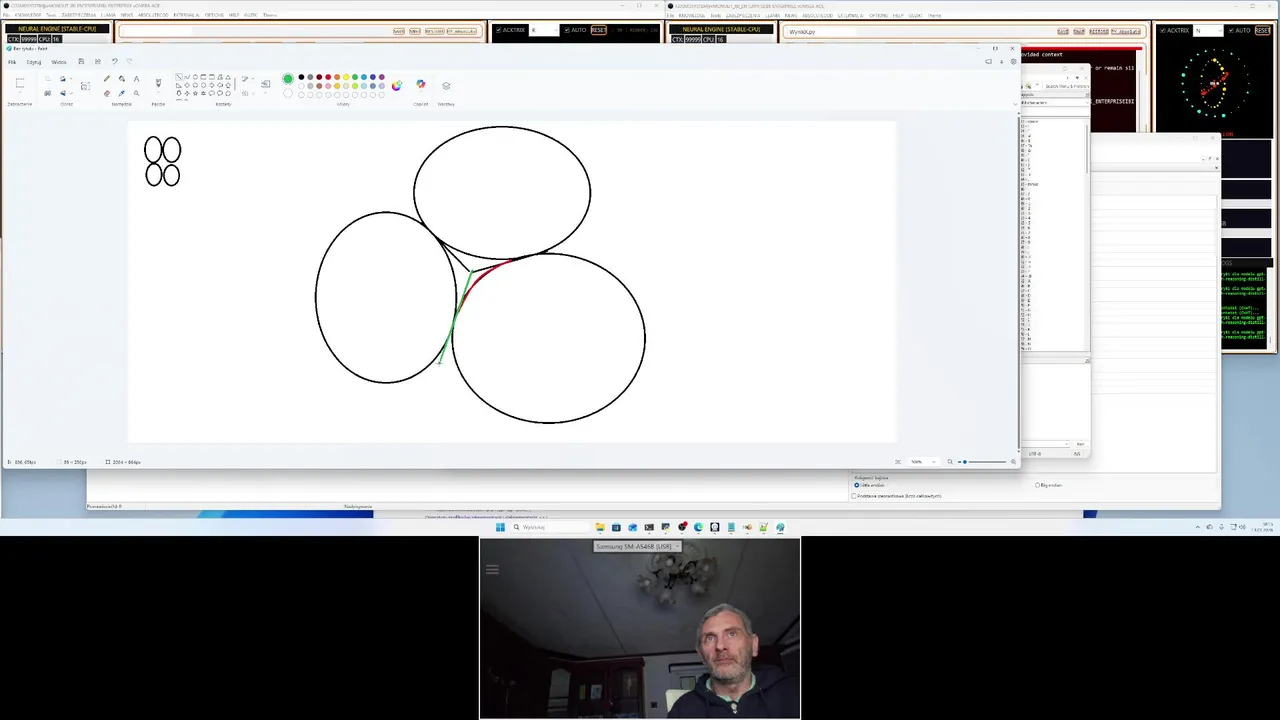The image size is (1280, 720).
Task: Toggle ACKTRIX checkbox in right Neural Engine window
Action: pyautogui.click(x=1163, y=30)
